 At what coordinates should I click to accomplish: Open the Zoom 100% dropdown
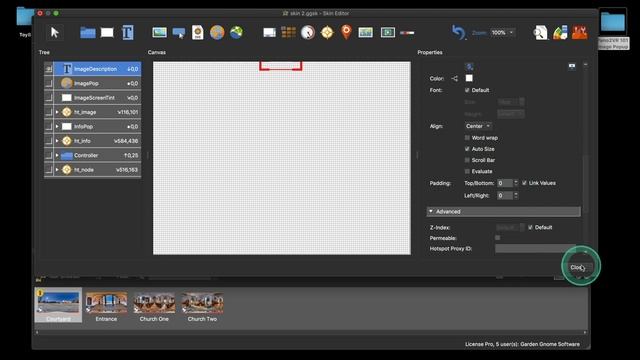click(502, 32)
